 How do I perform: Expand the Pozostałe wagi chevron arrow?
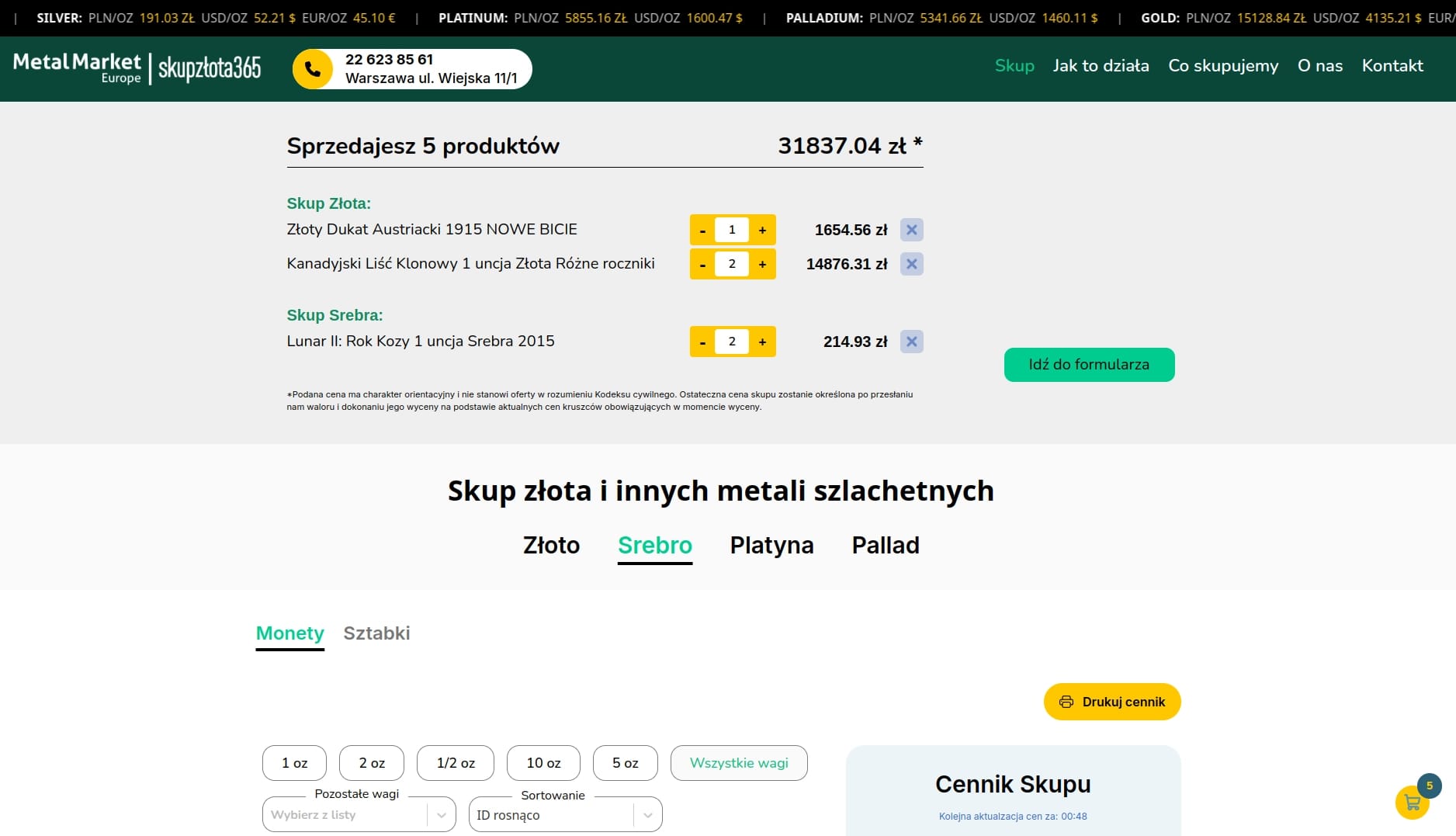click(442, 814)
